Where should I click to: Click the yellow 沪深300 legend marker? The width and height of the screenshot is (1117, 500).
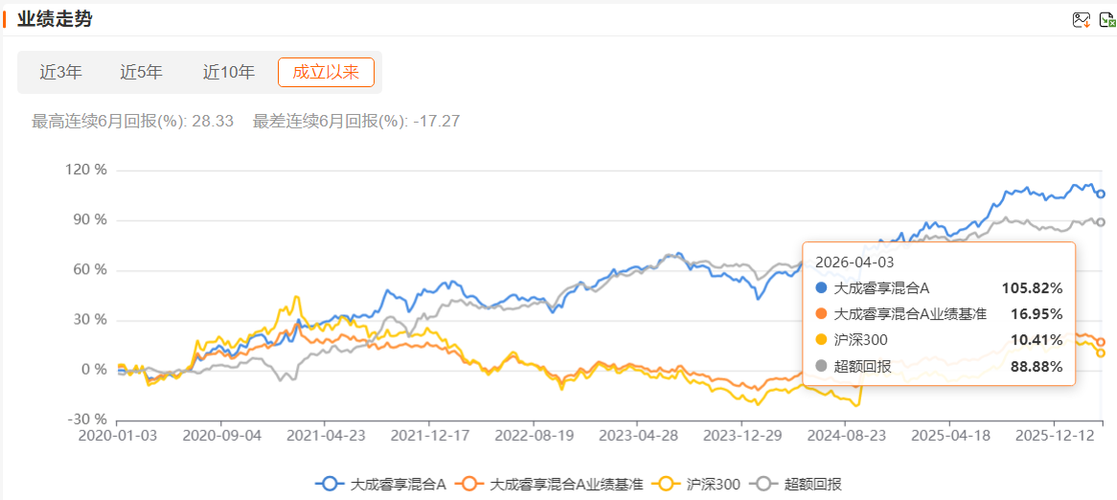click(665, 484)
